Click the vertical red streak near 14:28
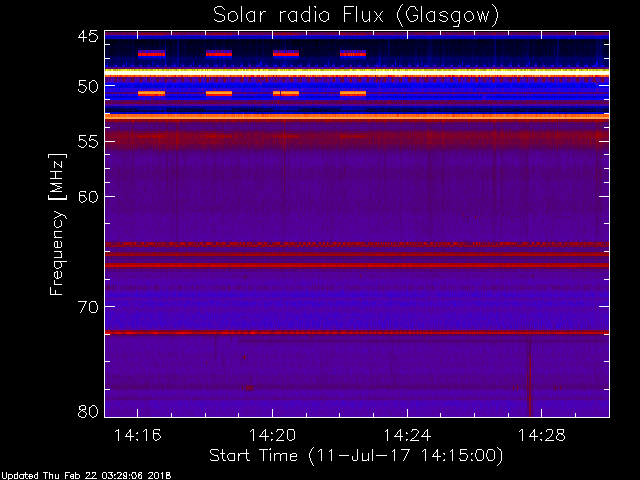Screen dimensions: 640x480 530,378
